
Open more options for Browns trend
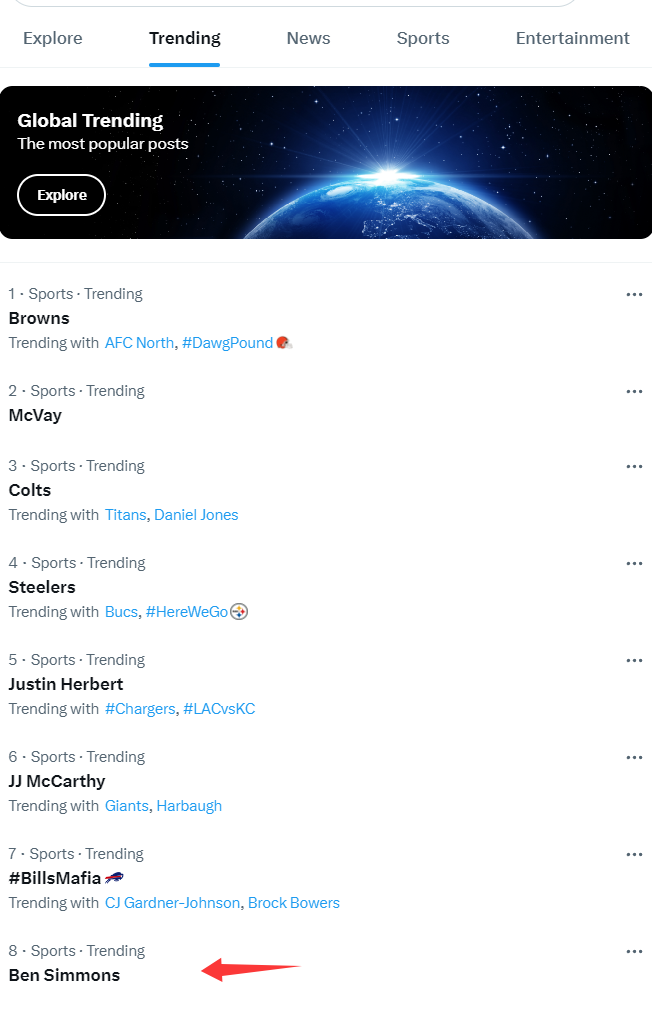pyautogui.click(x=634, y=295)
